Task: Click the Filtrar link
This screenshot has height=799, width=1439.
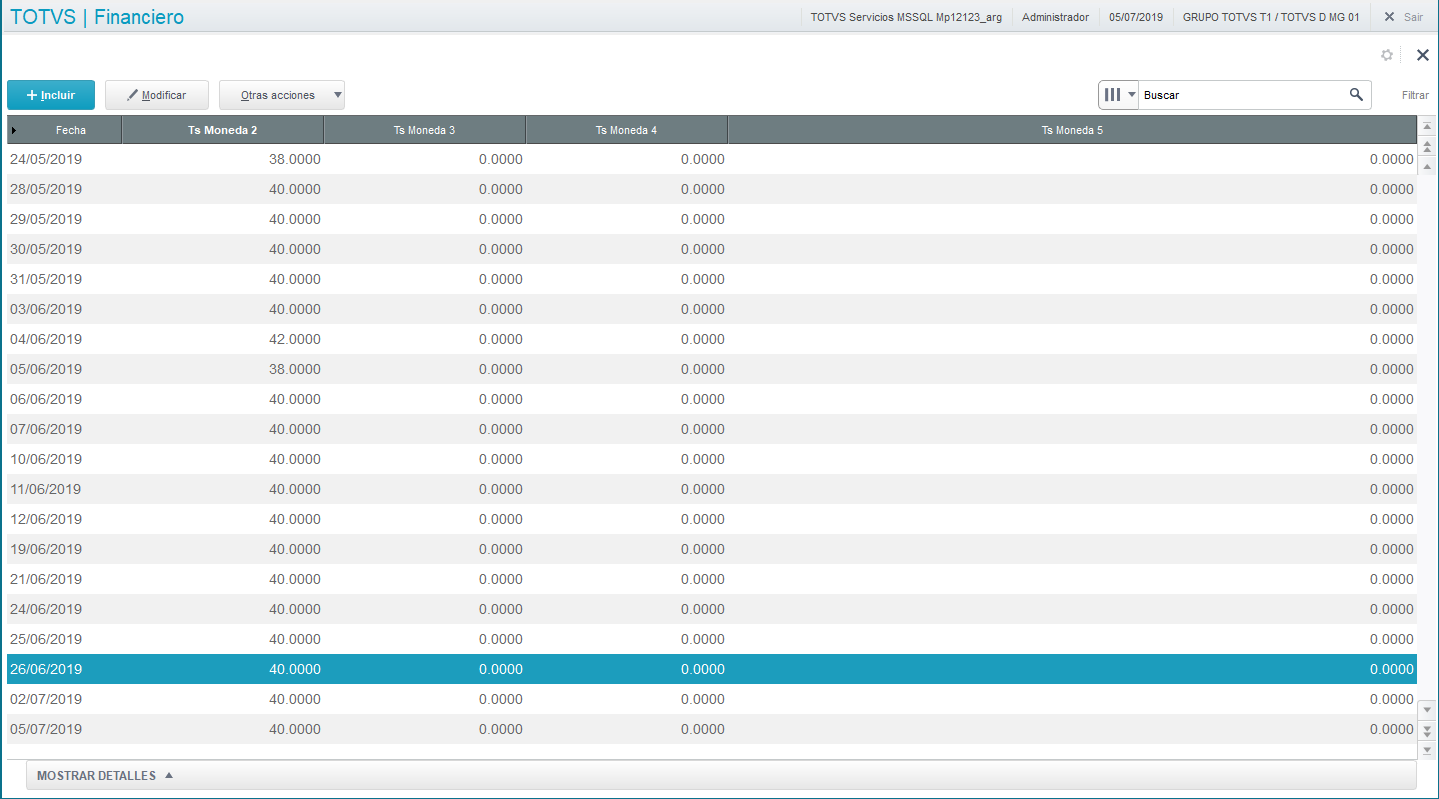Action: (1415, 95)
